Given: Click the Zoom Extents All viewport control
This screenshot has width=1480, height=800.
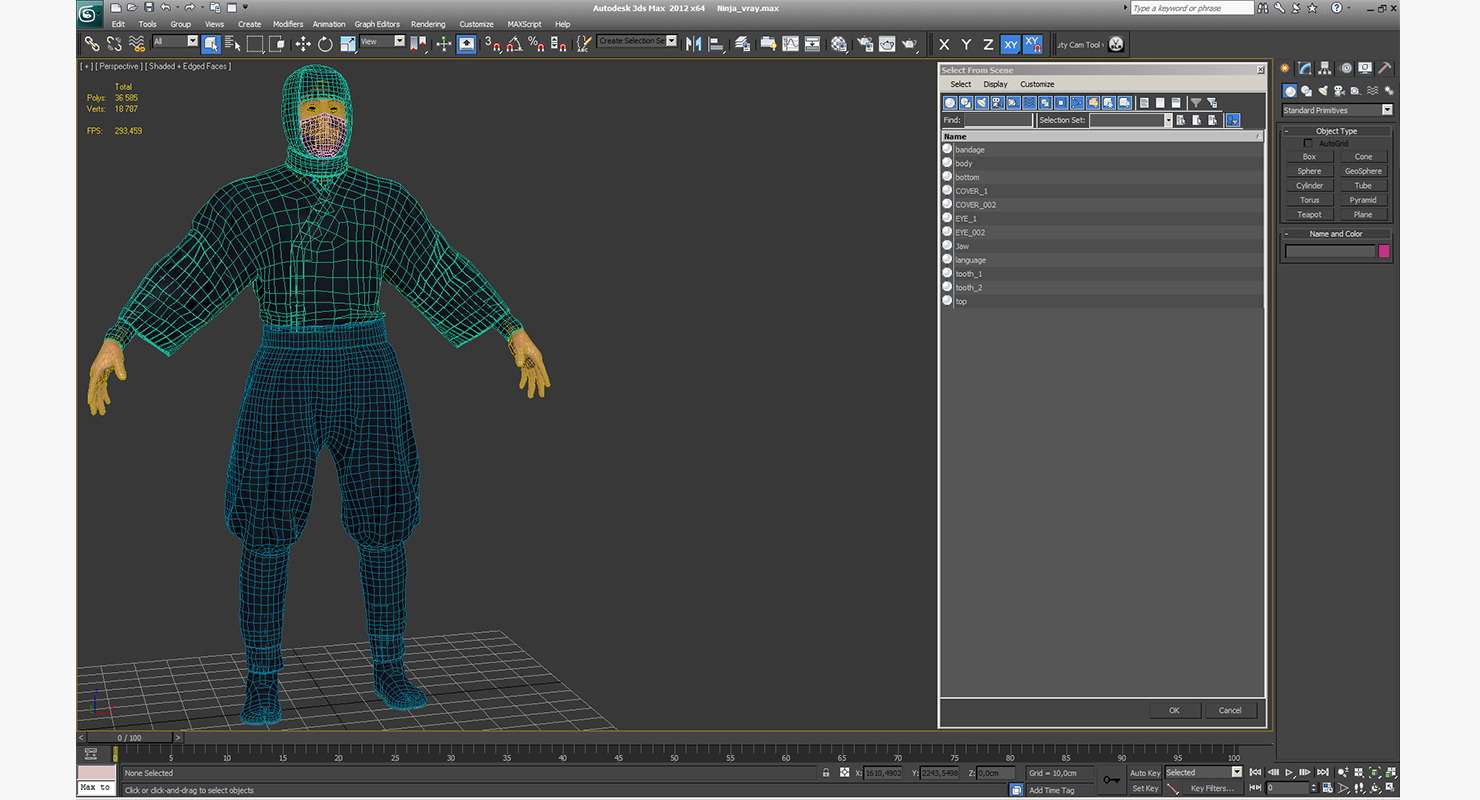Looking at the screenshot, I should click(1392, 772).
